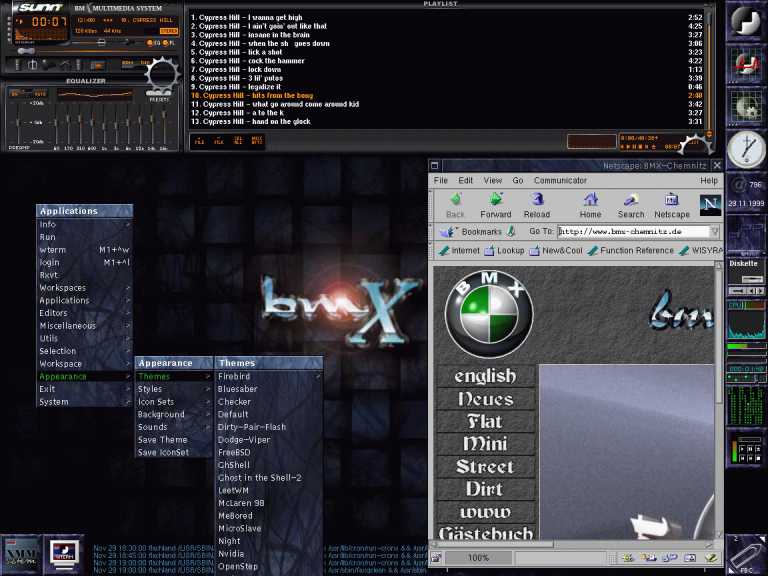Viewport: 768px width, 576px height.
Task: Click the sprocket gear in XMMS player
Action: pos(162,76)
